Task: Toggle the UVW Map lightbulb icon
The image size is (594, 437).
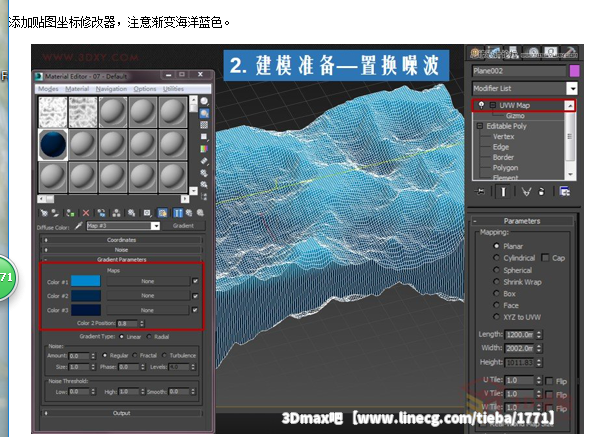Action: [481, 105]
